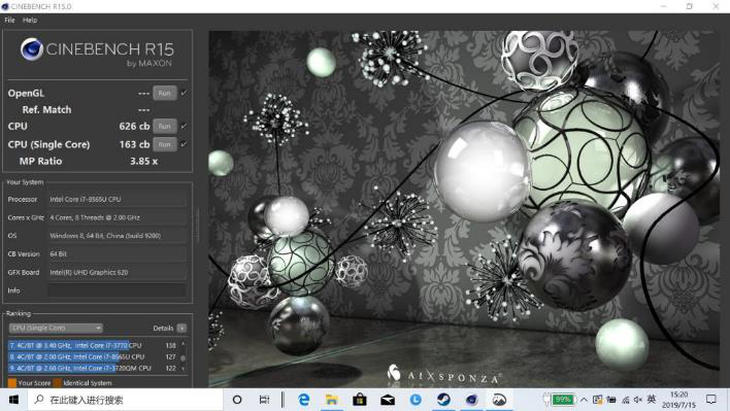Toggle the CPU (Single Core) checkbox

point(184,144)
